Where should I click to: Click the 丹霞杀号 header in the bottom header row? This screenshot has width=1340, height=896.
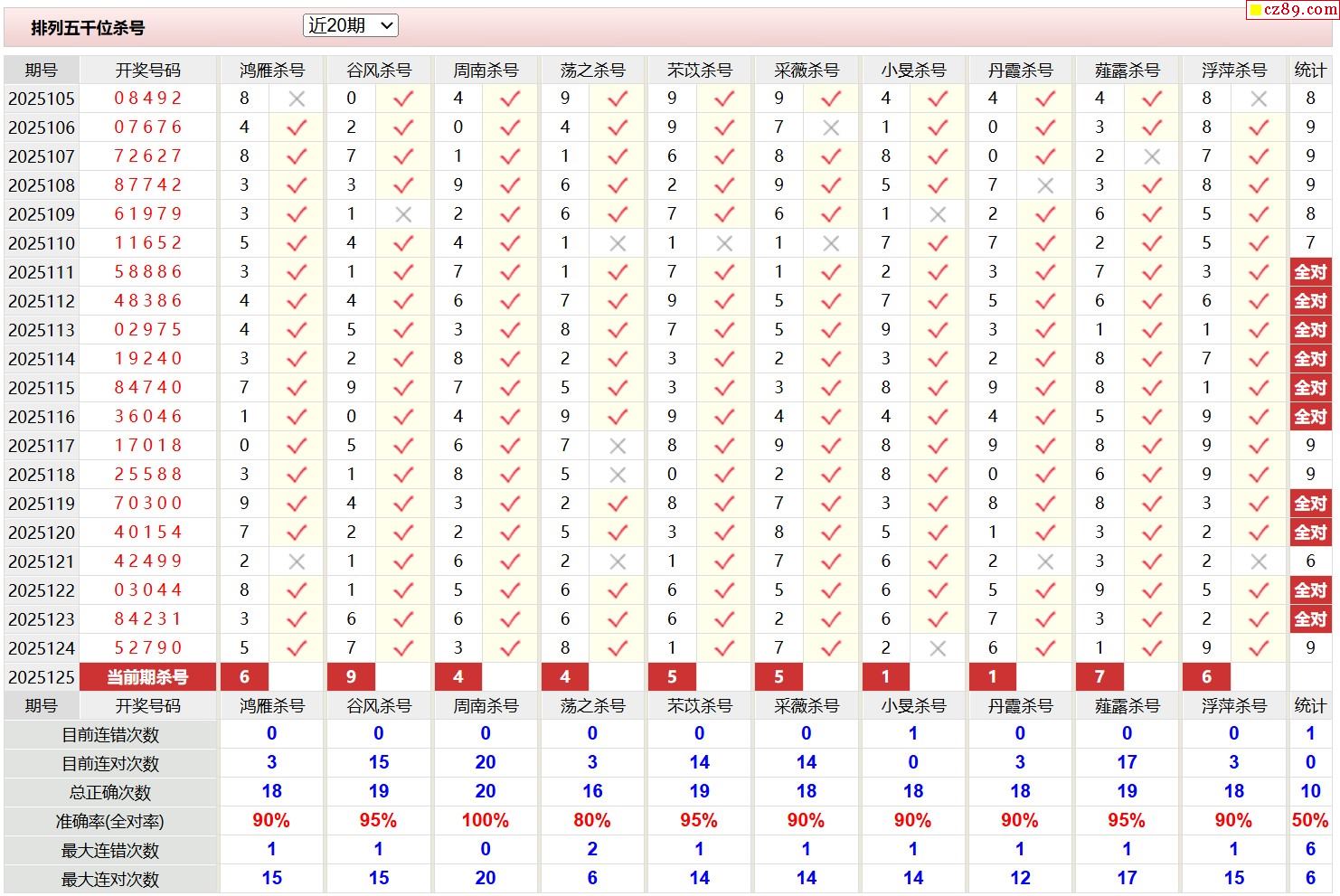(x=1021, y=706)
